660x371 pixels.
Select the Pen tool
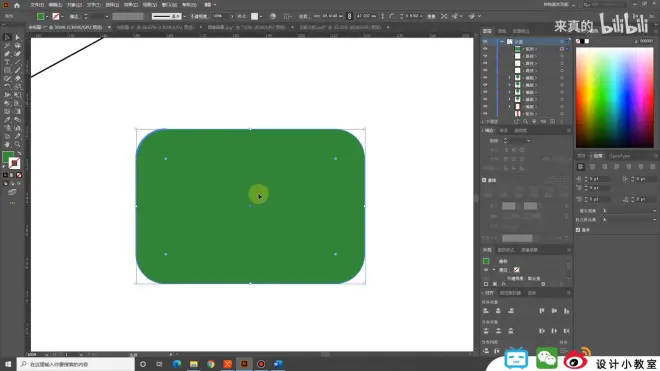7,54
